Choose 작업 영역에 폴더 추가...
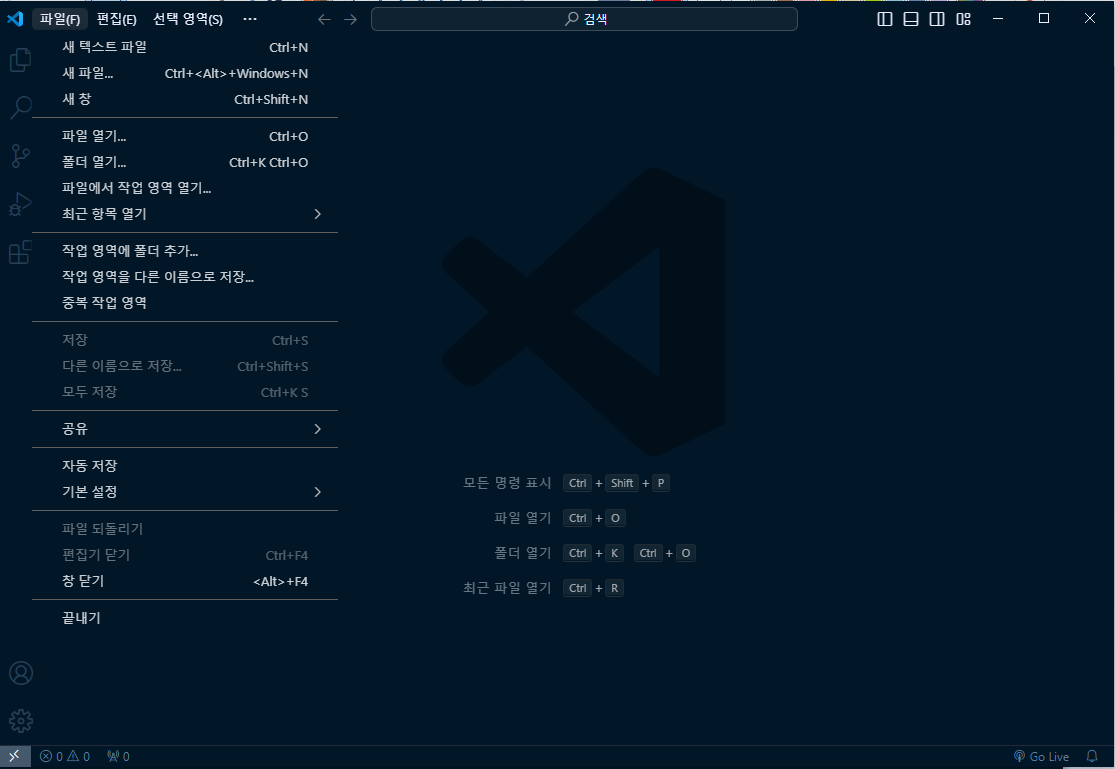Image resolution: width=1115 pixels, height=769 pixels. [x=185, y=251]
